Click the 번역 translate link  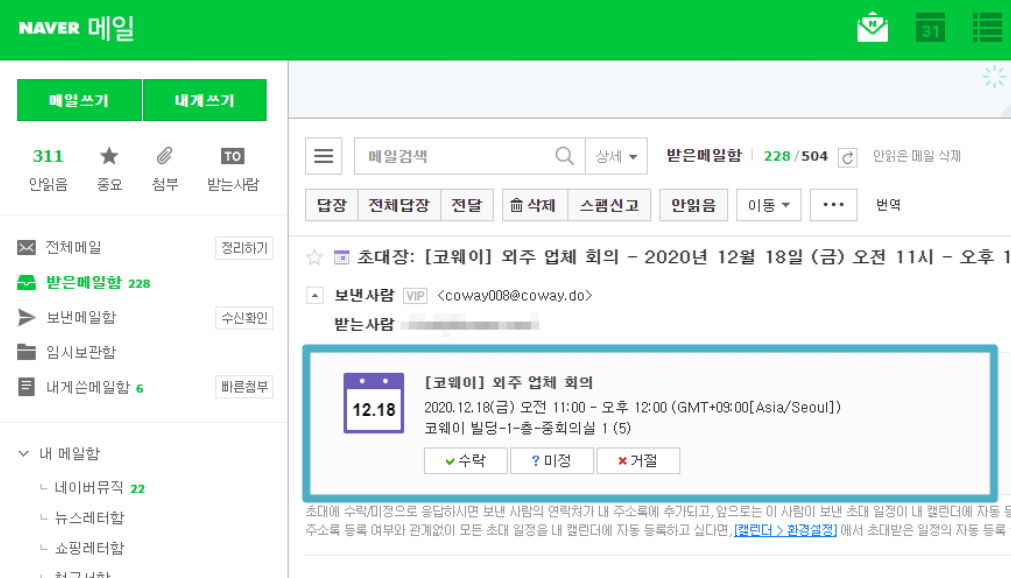click(888, 205)
